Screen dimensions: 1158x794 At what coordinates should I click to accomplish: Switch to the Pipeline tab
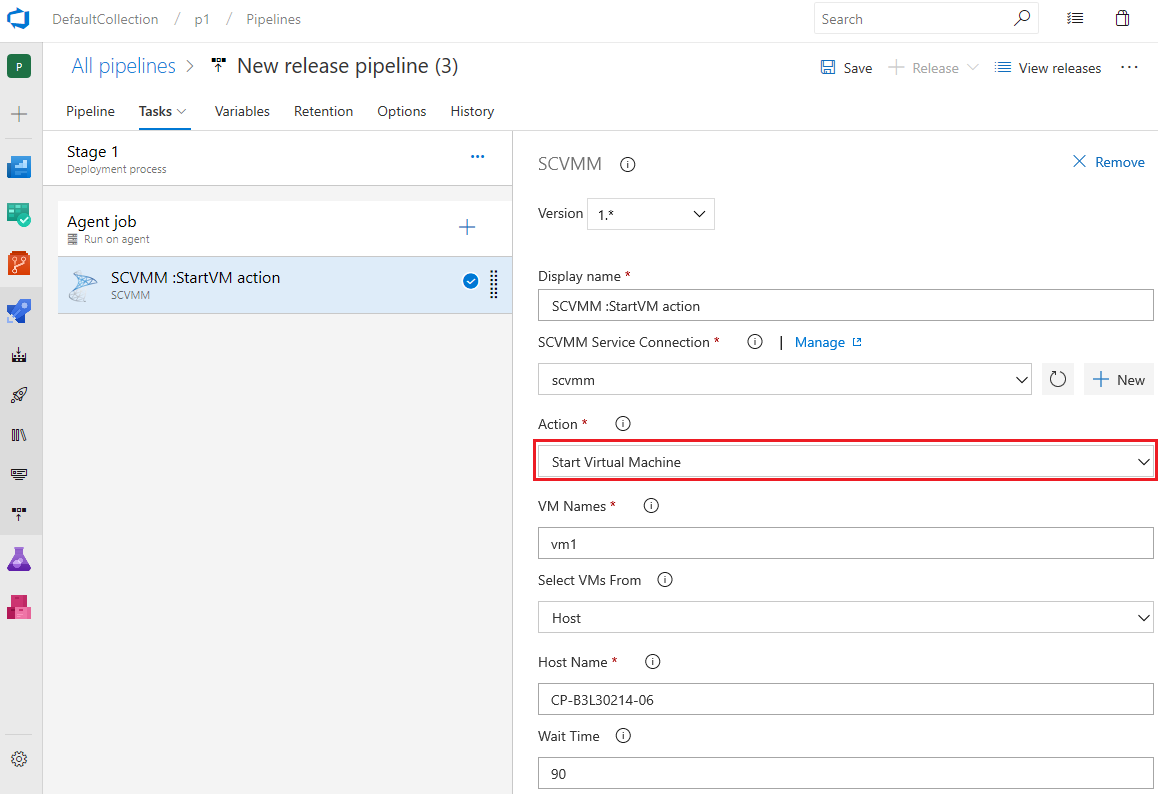click(x=90, y=111)
